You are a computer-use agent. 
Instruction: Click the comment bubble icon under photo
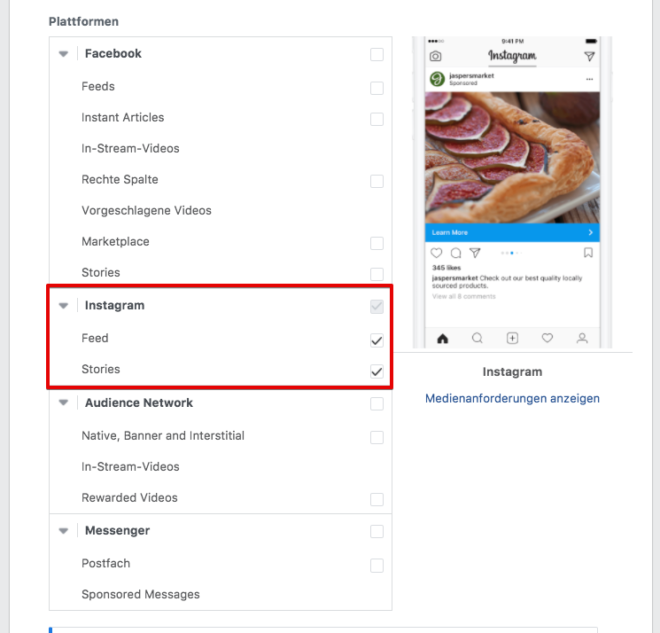pos(456,253)
